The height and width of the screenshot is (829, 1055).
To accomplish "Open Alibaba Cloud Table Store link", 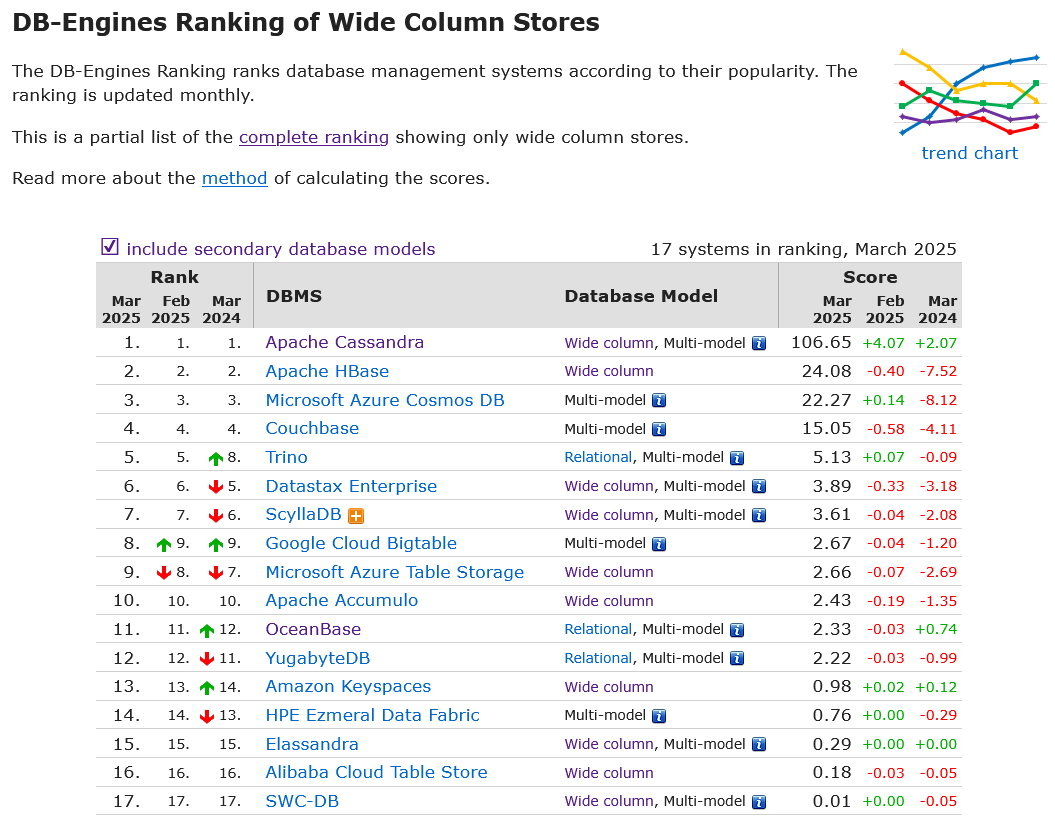I will pos(376,773).
